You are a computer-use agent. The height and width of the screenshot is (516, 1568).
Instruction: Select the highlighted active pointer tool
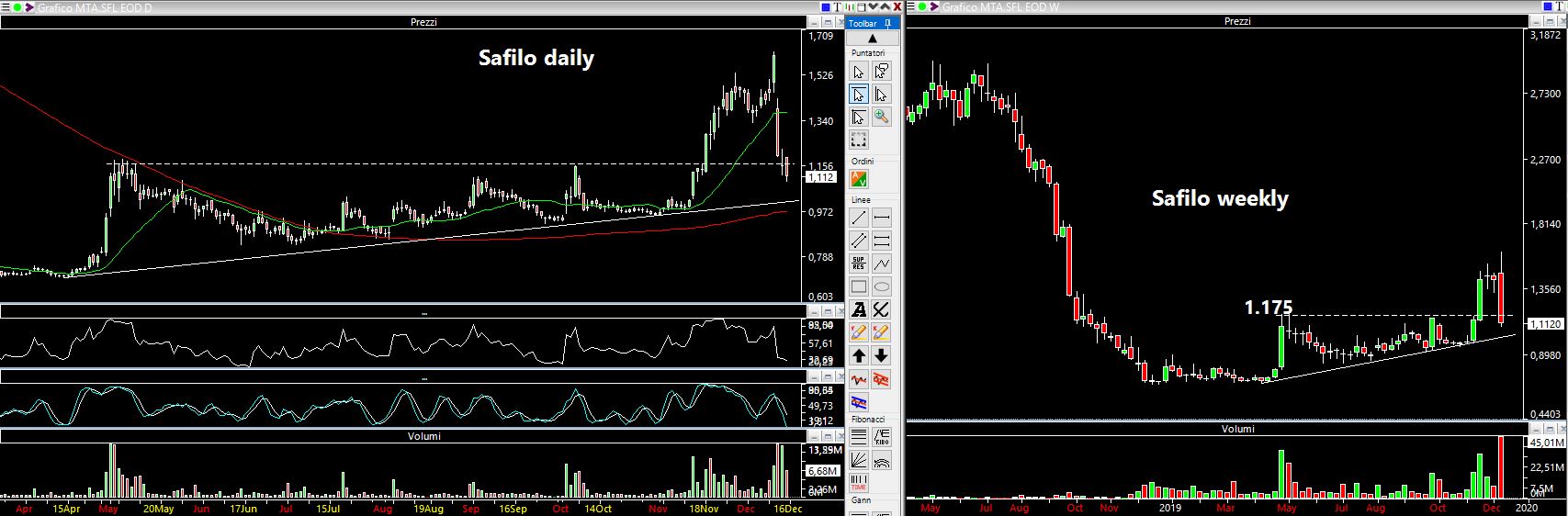pyautogui.click(x=859, y=94)
